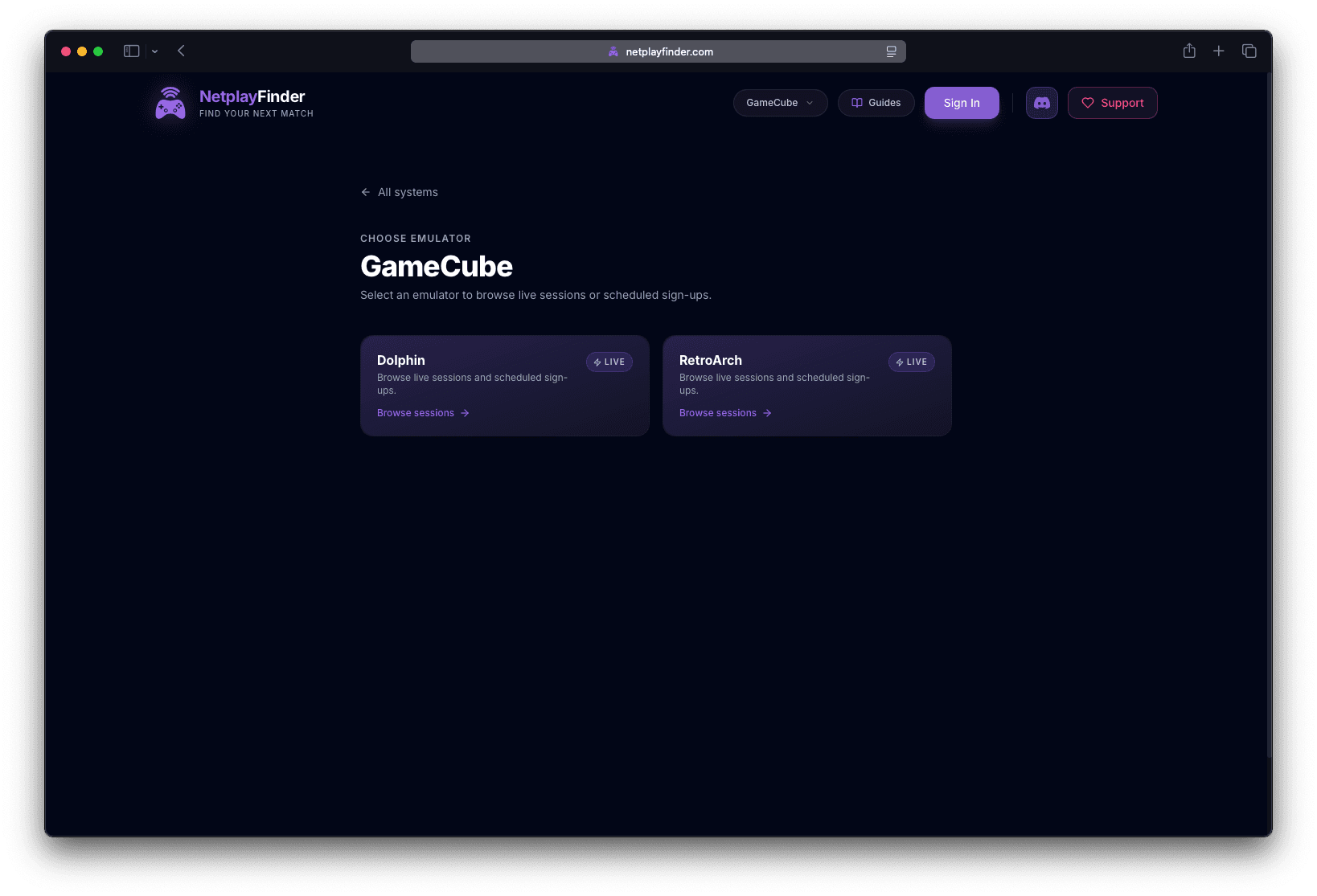Click the green full-screen window button
1317x896 pixels.
(98, 51)
